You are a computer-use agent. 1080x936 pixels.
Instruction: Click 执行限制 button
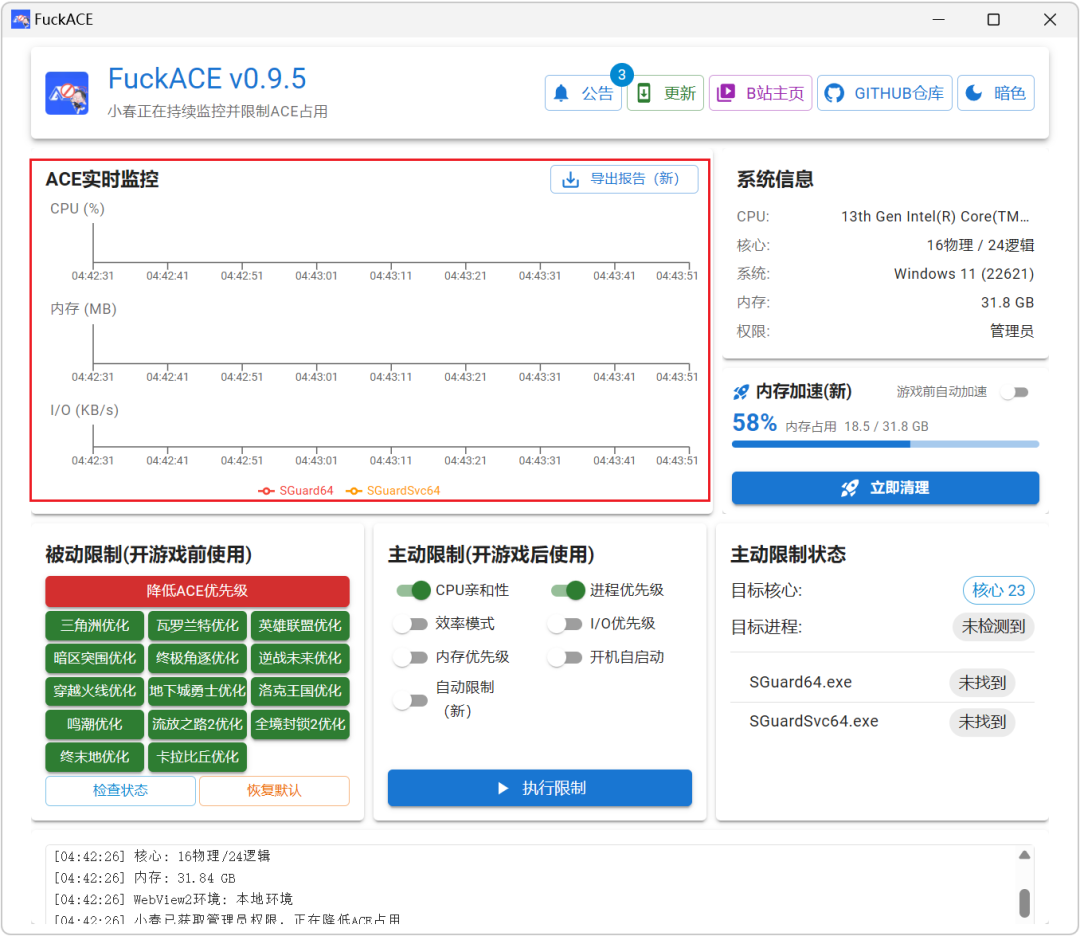tap(539, 788)
